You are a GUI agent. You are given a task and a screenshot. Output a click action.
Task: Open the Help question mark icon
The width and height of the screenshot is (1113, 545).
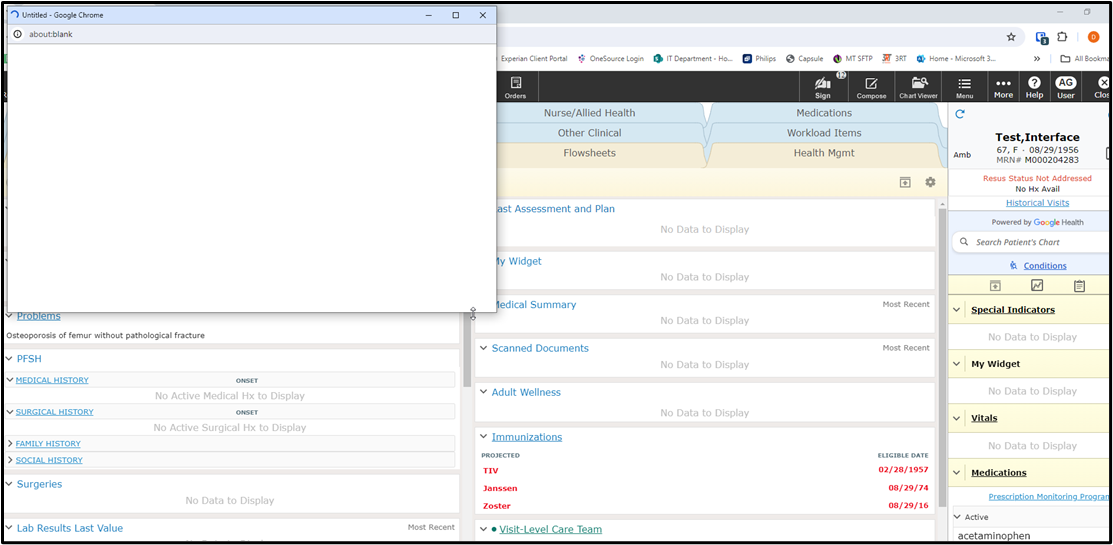coord(1034,87)
